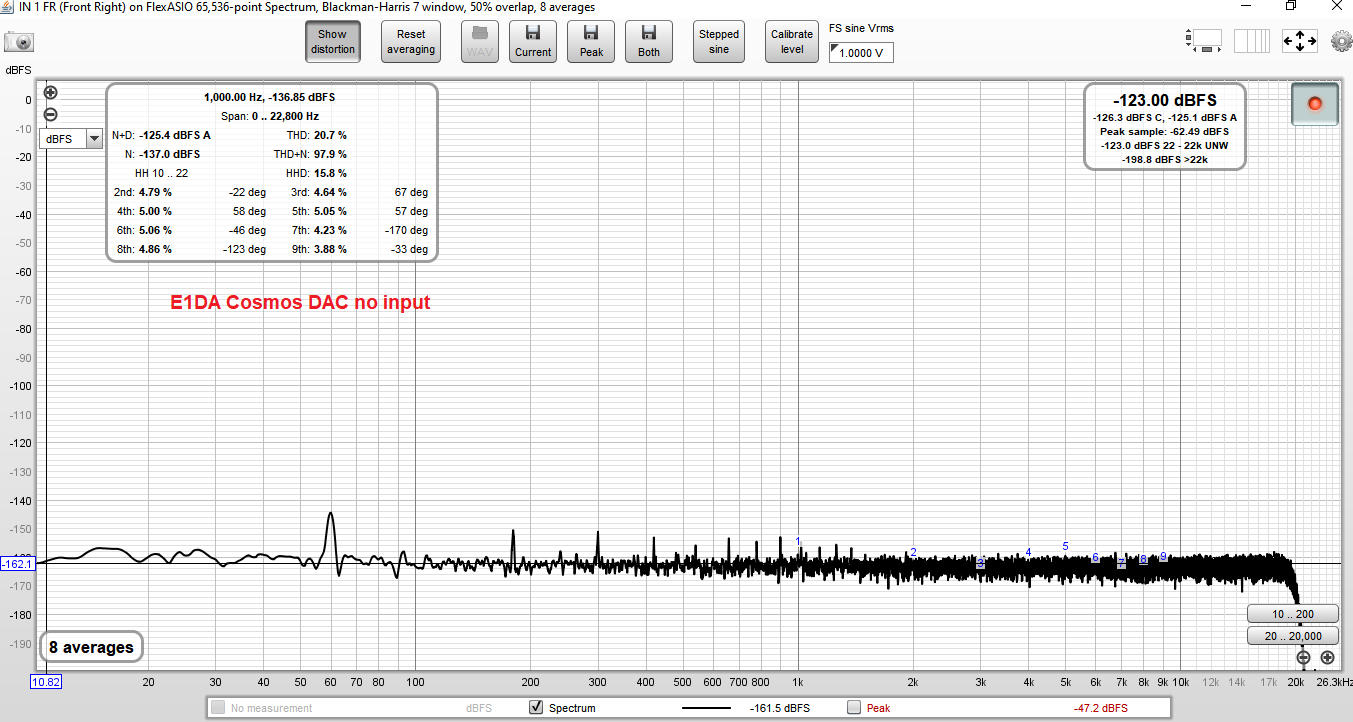Click Reset averaging button

coord(411,41)
